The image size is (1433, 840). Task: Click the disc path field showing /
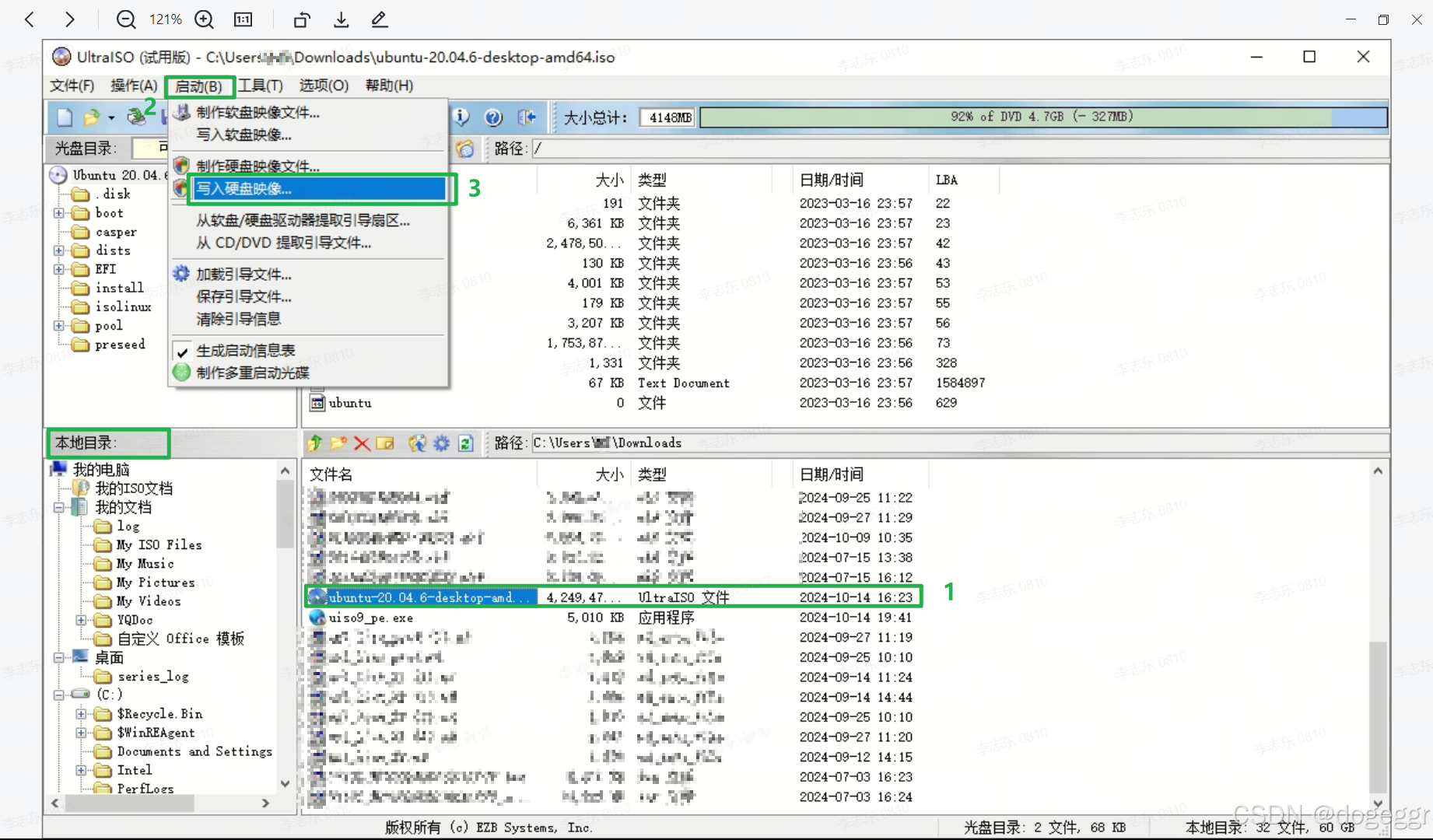(960, 149)
